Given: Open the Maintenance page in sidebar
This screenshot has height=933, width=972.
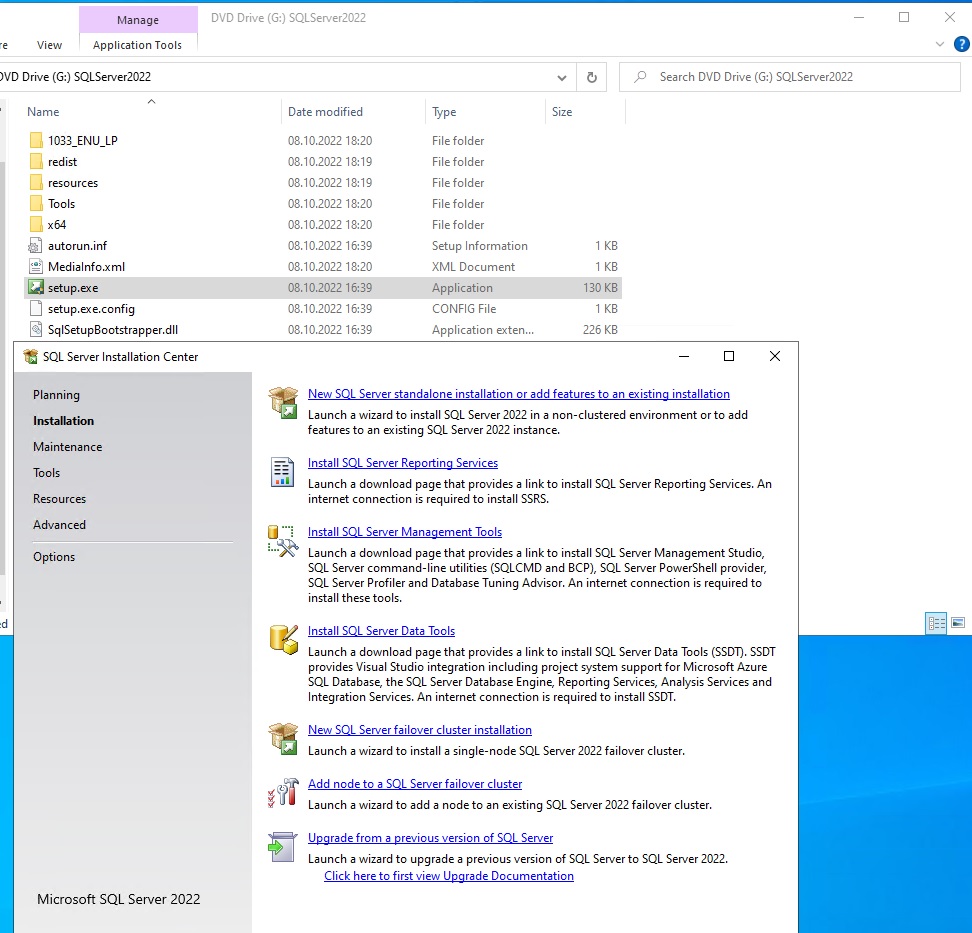Looking at the screenshot, I should 67,447.
